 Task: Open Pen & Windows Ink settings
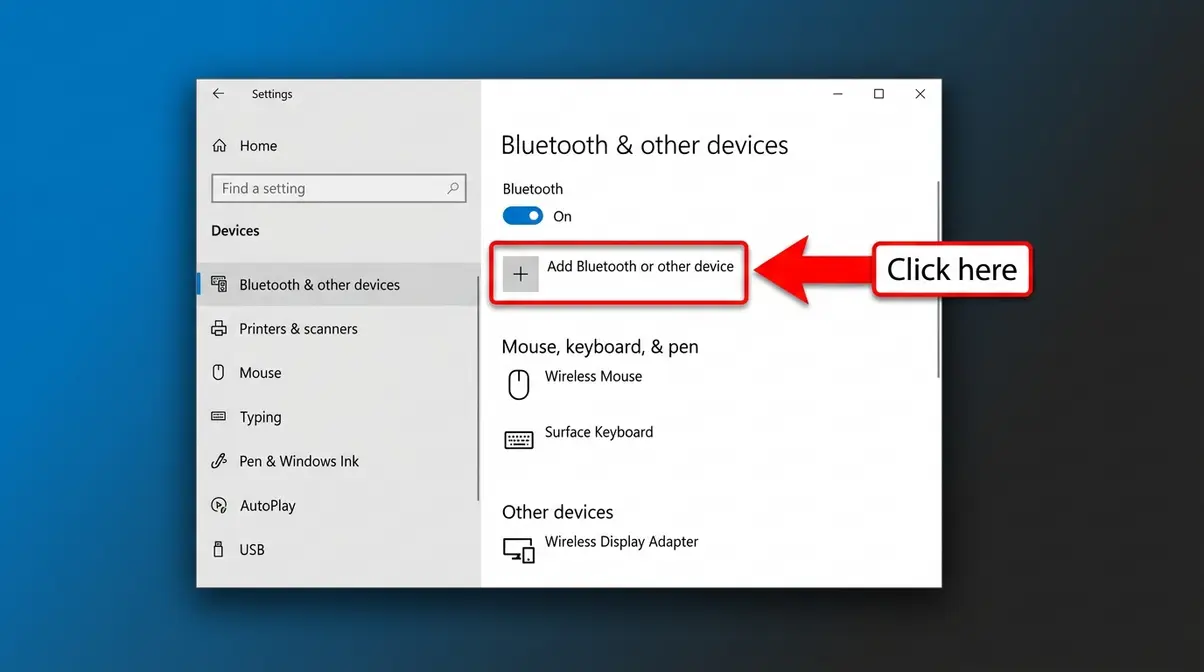pos(338,461)
